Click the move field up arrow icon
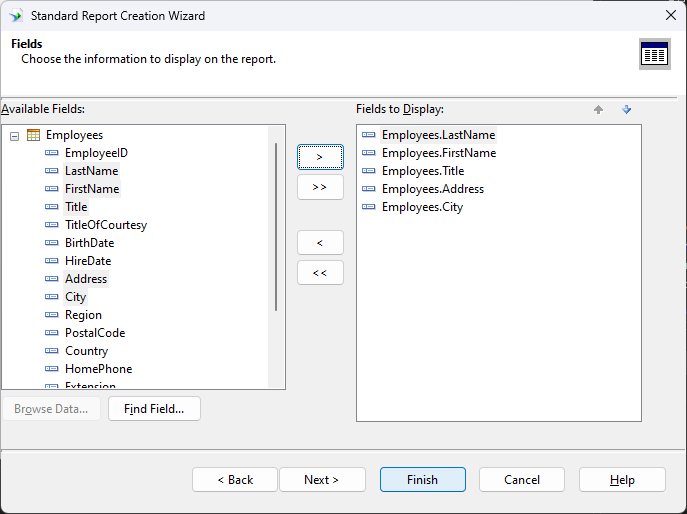The height and width of the screenshot is (514, 687). point(598,110)
